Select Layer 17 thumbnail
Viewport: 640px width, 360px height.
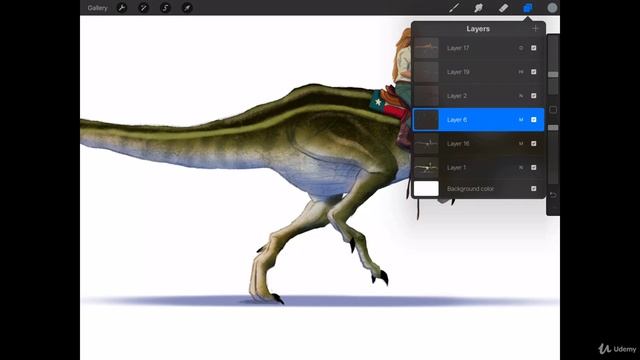(426, 48)
